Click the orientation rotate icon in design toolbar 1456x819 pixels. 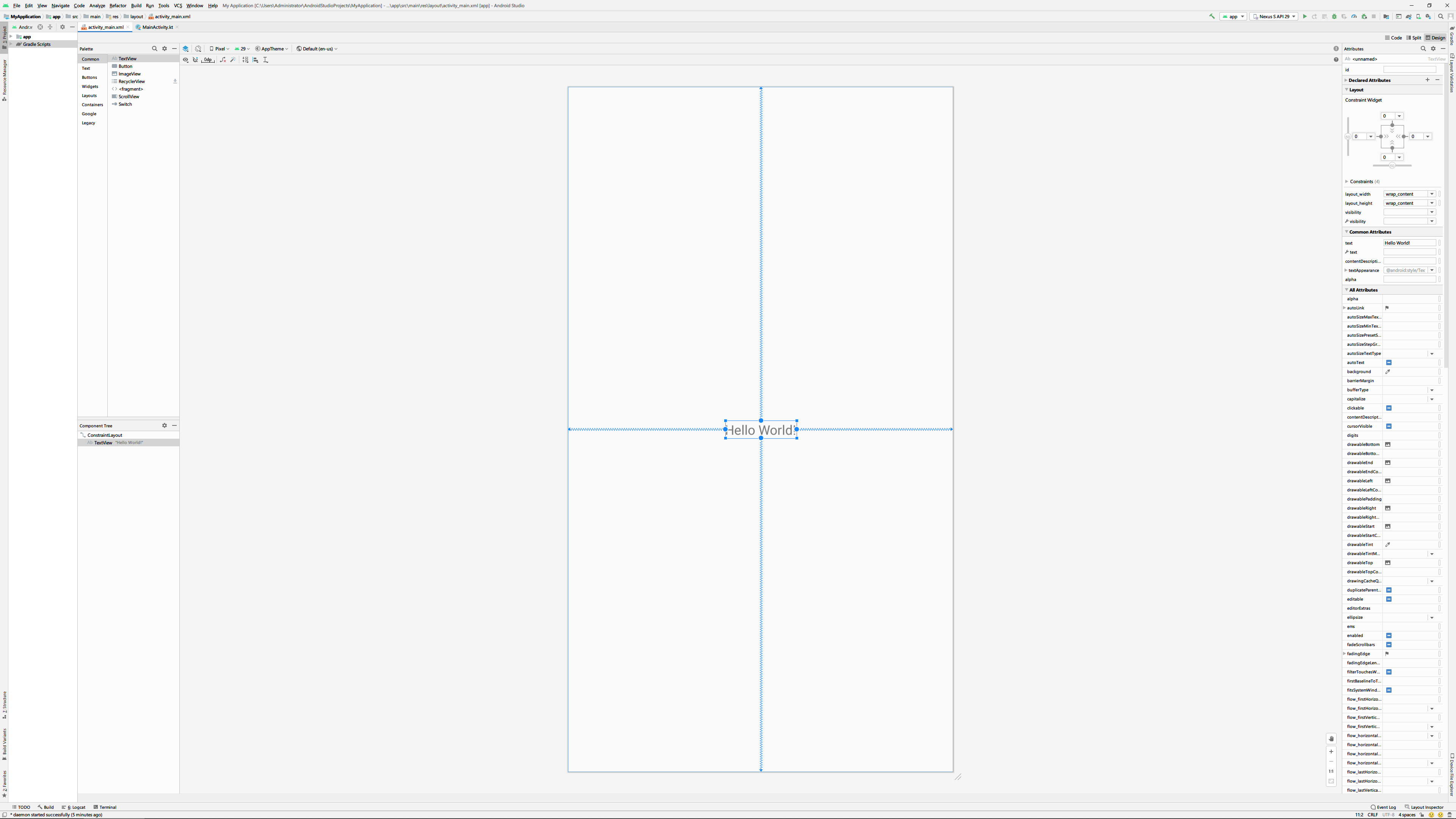click(198, 49)
